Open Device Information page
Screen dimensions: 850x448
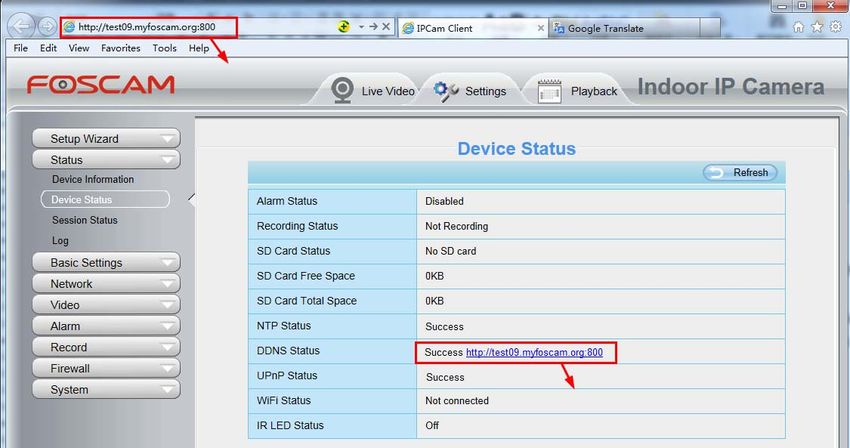point(93,180)
